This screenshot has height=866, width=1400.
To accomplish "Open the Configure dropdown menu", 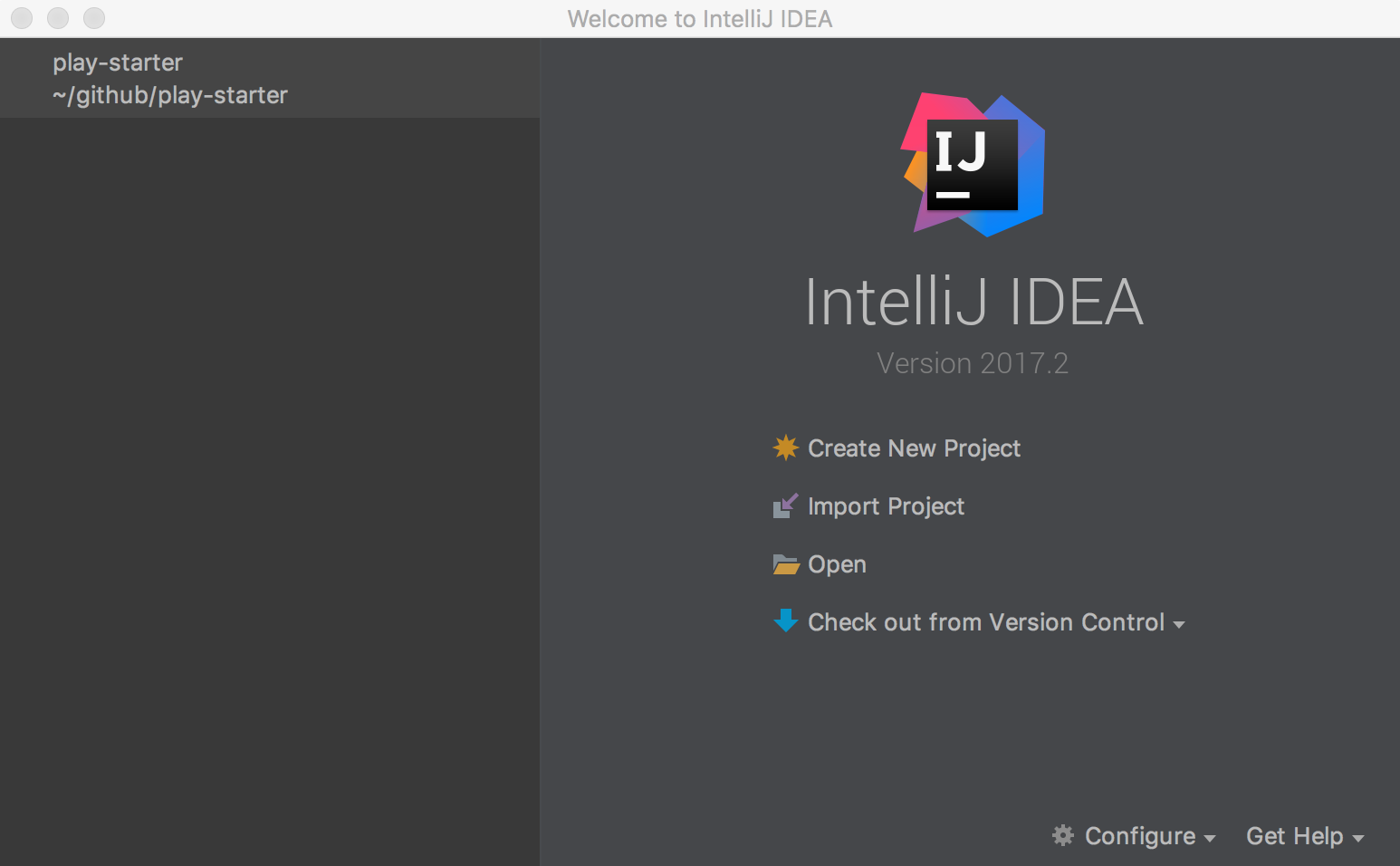I will [1150, 836].
